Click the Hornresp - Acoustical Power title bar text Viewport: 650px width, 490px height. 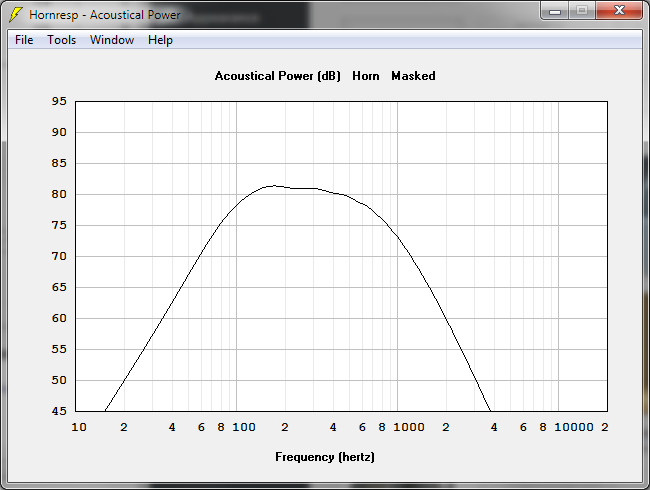click(x=105, y=15)
